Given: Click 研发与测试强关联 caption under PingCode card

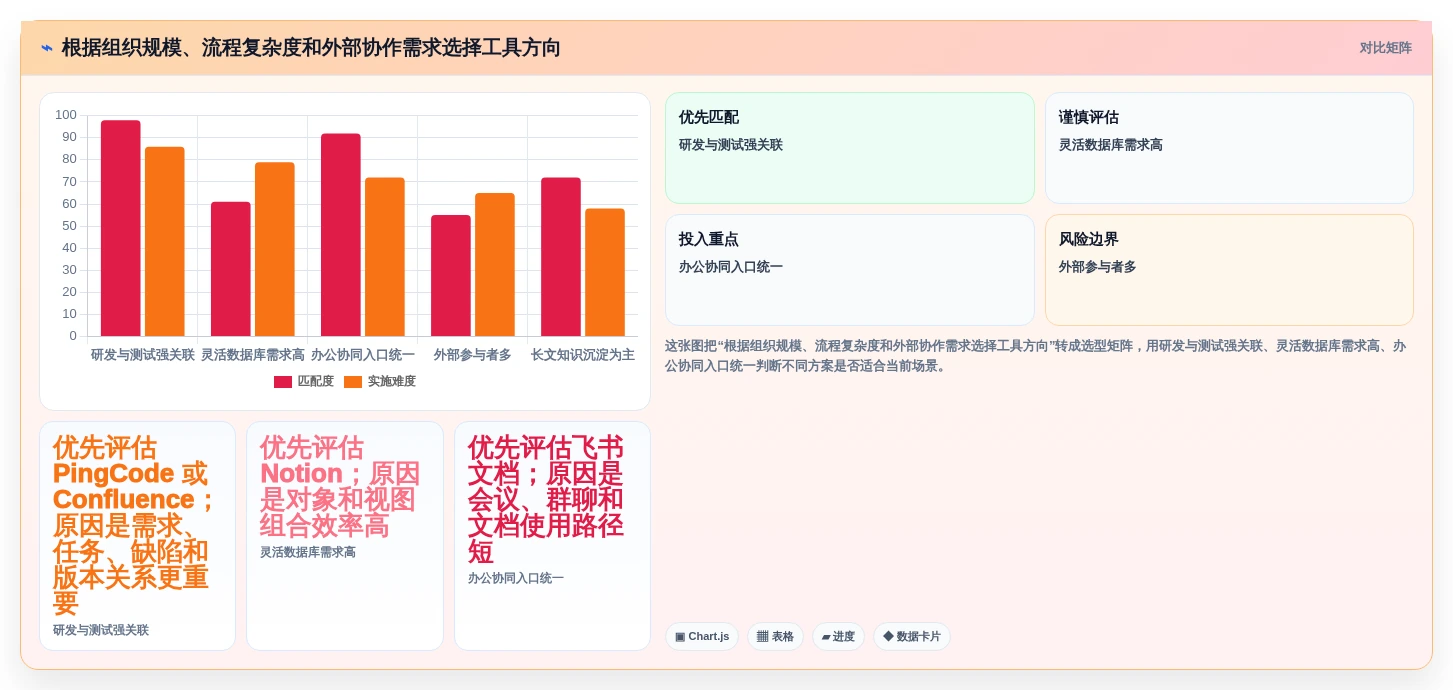Looking at the screenshot, I should pyautogui.click(x=101, y=630).
